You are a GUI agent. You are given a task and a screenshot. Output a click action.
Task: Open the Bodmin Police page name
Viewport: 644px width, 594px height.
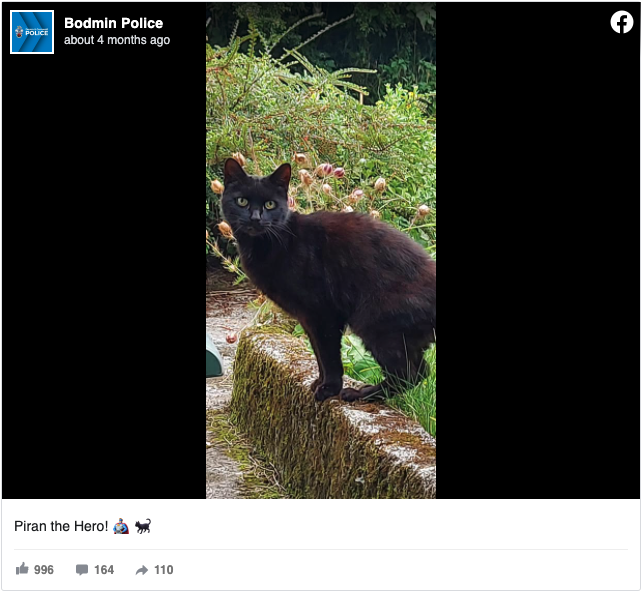(x=113, y=23)
